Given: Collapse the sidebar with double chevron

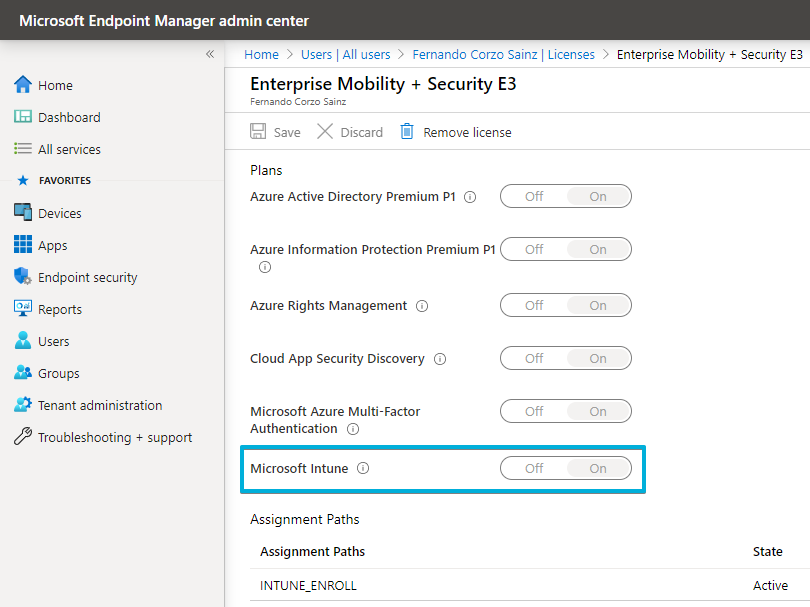Looking at the screenshot, I should click(210, 54).
